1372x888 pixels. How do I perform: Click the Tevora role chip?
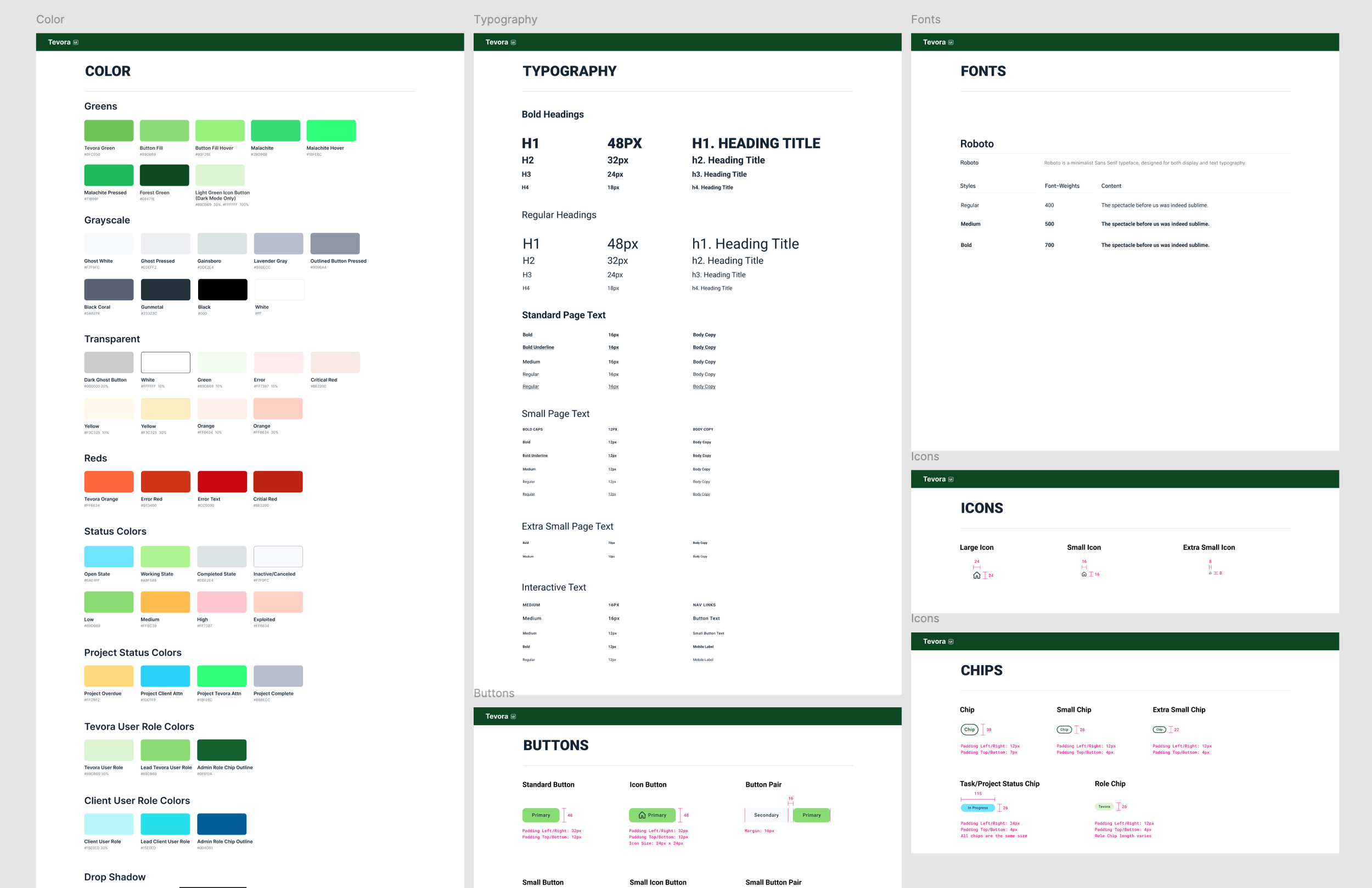[x=1104, y=807]
